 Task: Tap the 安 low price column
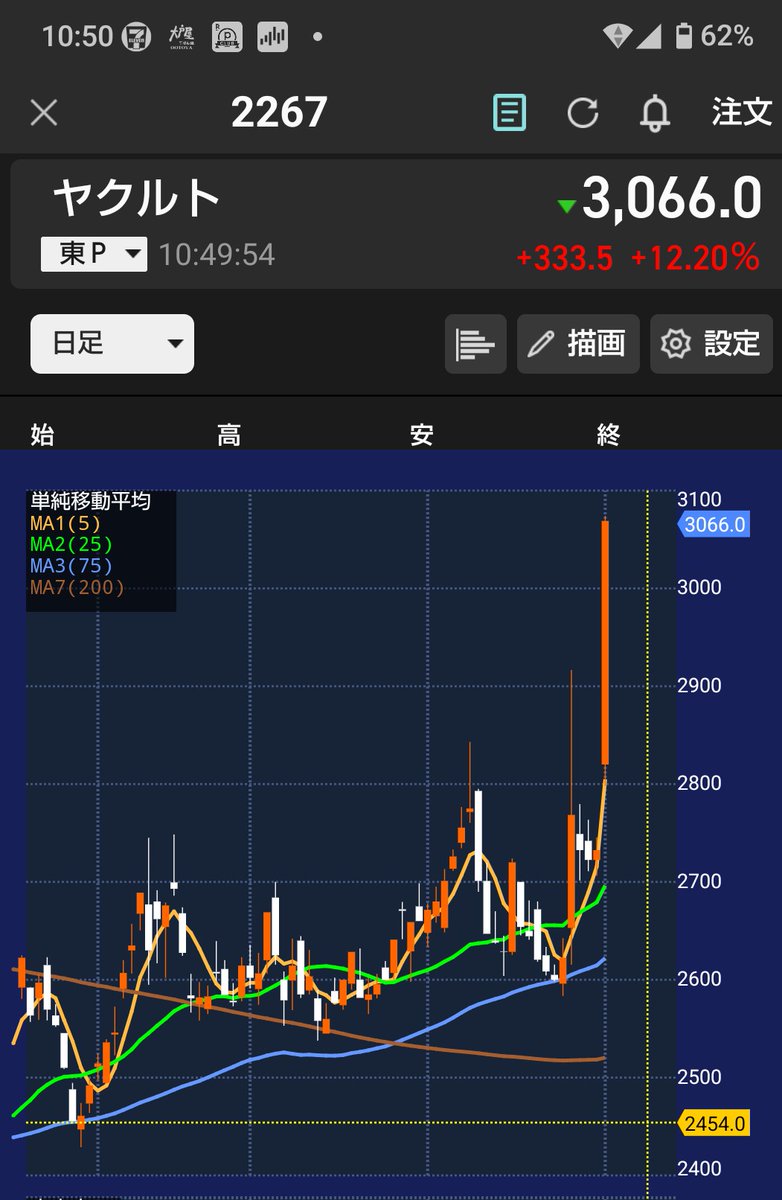point(421,434)
